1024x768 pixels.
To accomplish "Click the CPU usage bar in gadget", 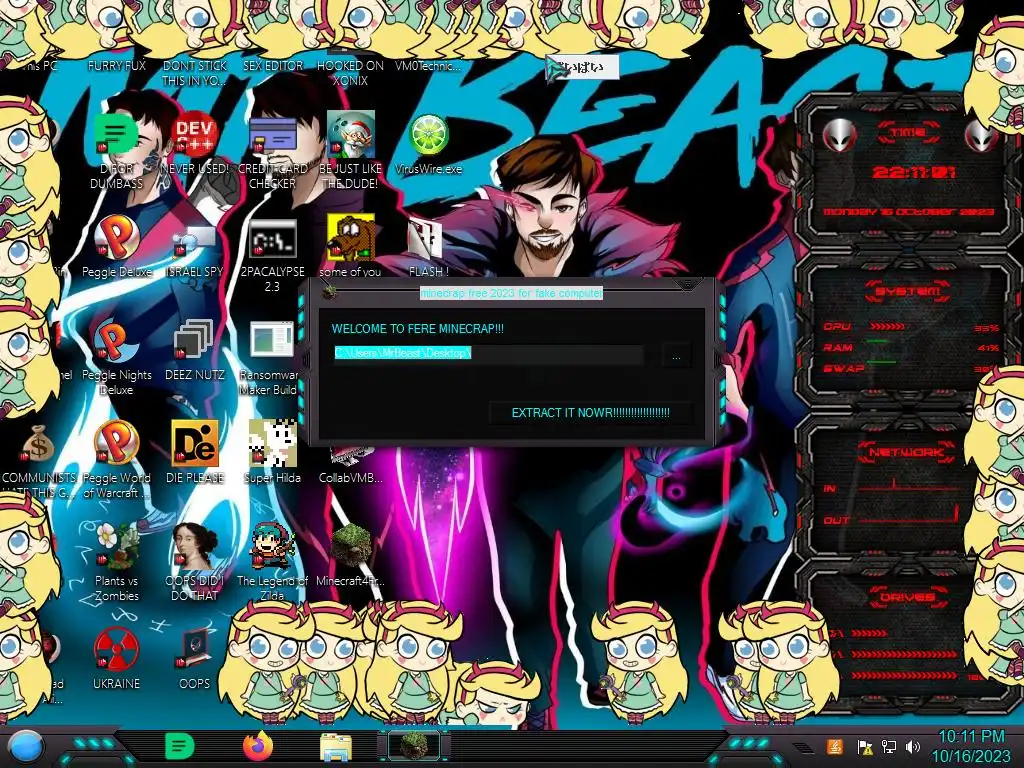I will pyautogui.click(x=887, y=327).
